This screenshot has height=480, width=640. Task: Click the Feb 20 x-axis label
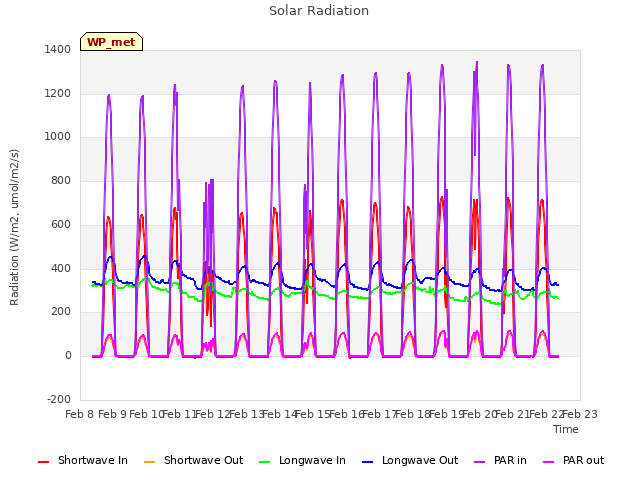point(480,414)
